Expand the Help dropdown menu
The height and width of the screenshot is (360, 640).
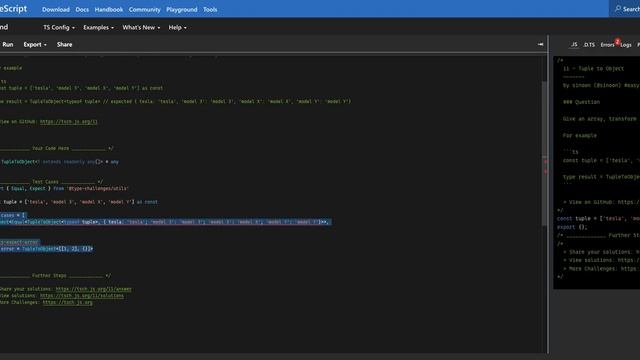[x=177, y=27]
